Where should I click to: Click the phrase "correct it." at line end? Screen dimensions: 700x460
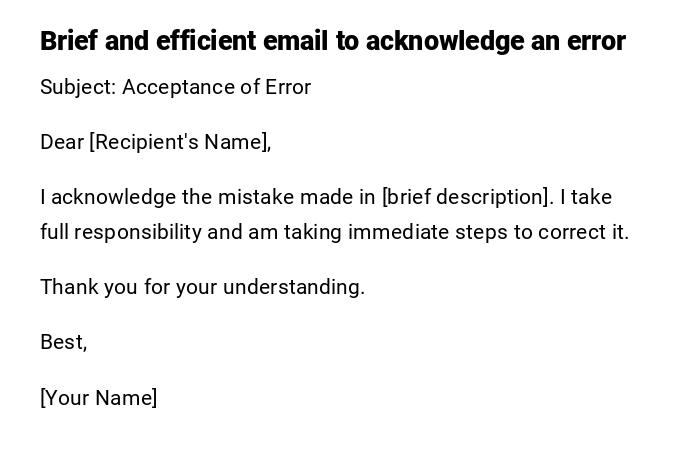585,232
